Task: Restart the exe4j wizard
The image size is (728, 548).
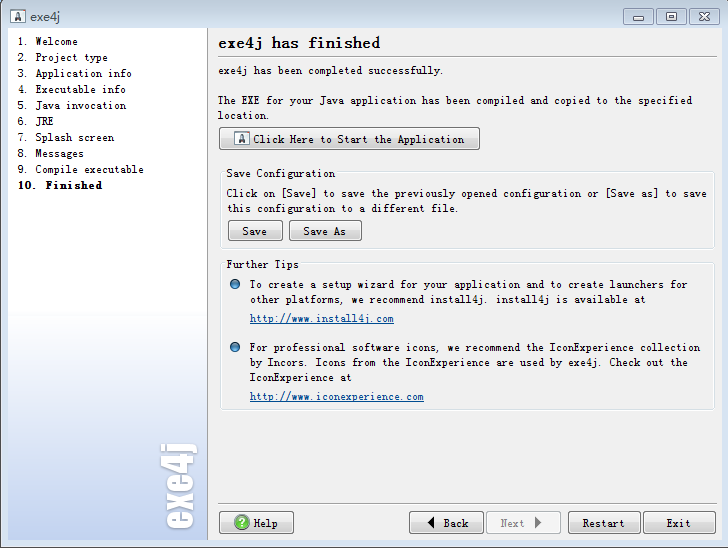Action: point(604,523)
